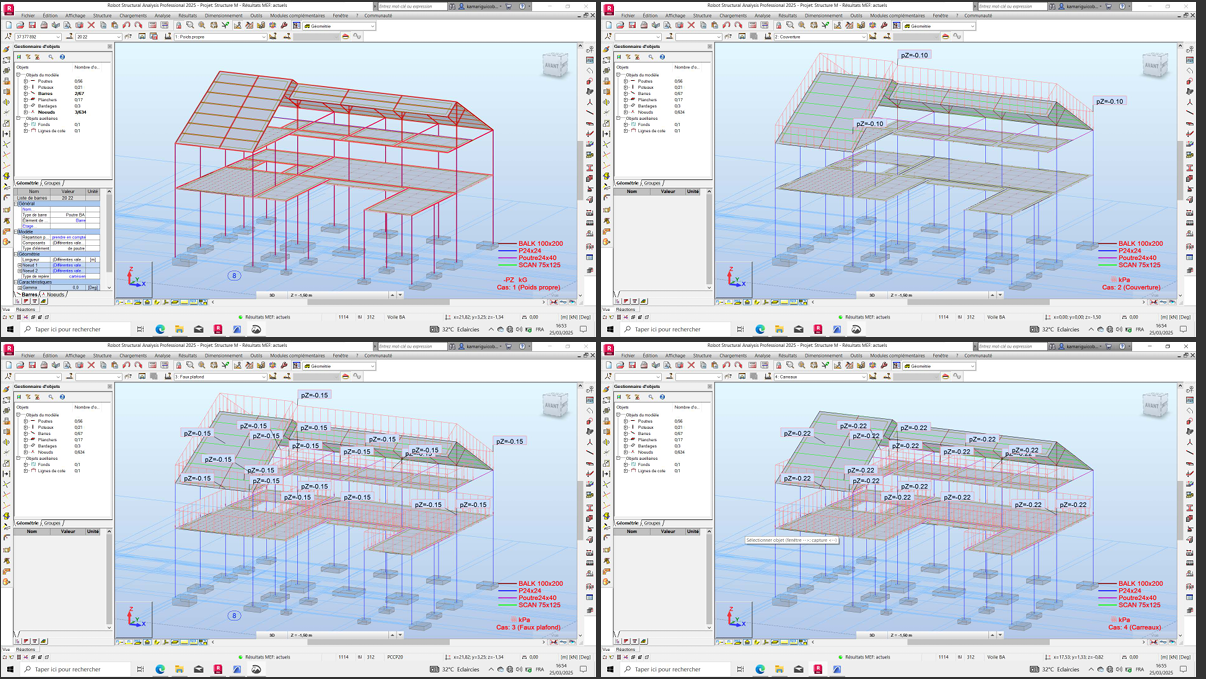Screen dimensions: 1206x679
Task: Open Chargements menu in Couverture window
Action: click(733, 16)
